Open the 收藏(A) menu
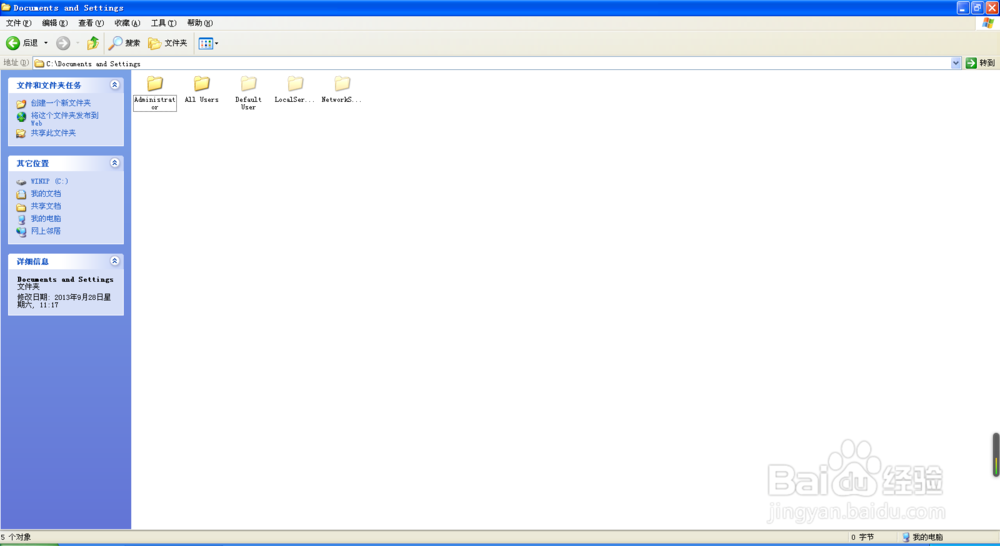The image size is (1000, 546). [x=127, y=23]
